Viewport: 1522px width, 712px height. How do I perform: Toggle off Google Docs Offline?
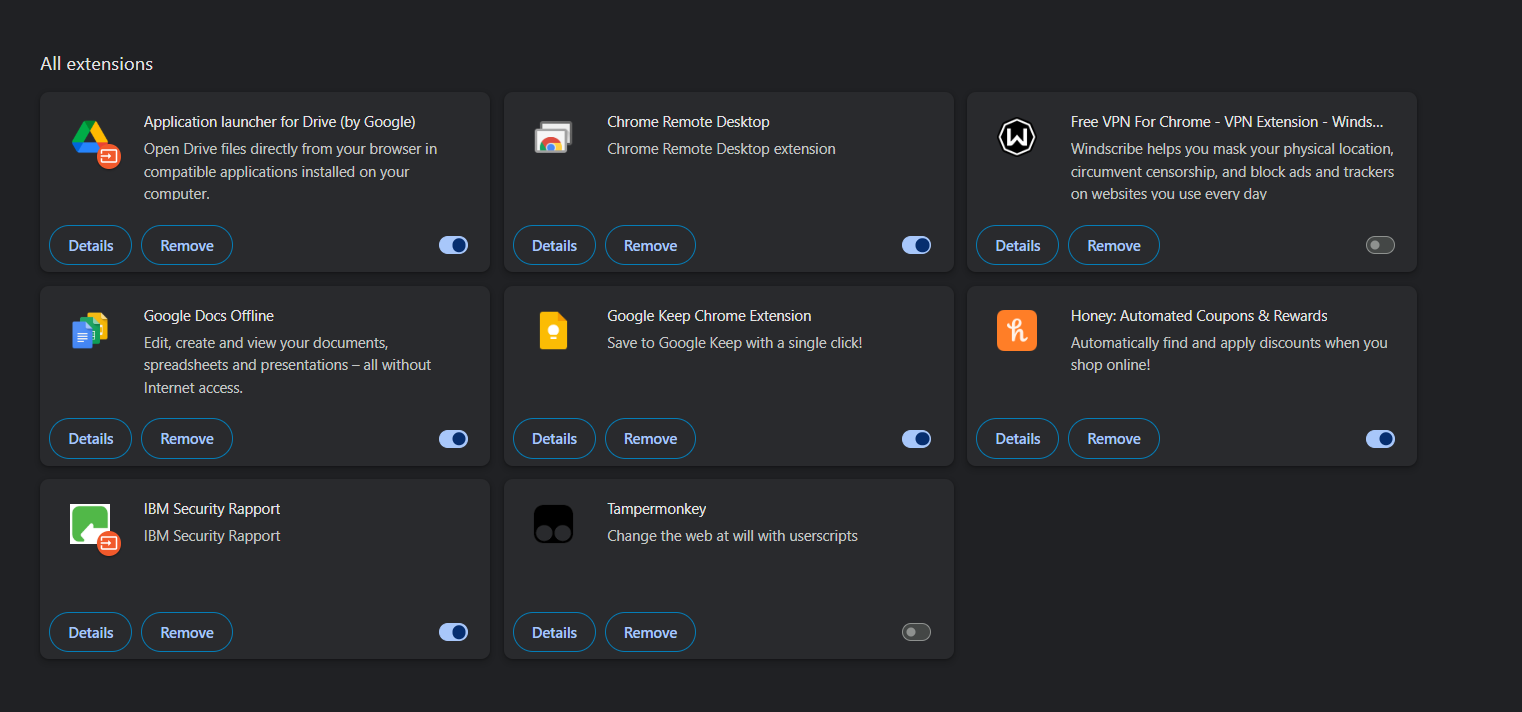click(x=454, y=438)
